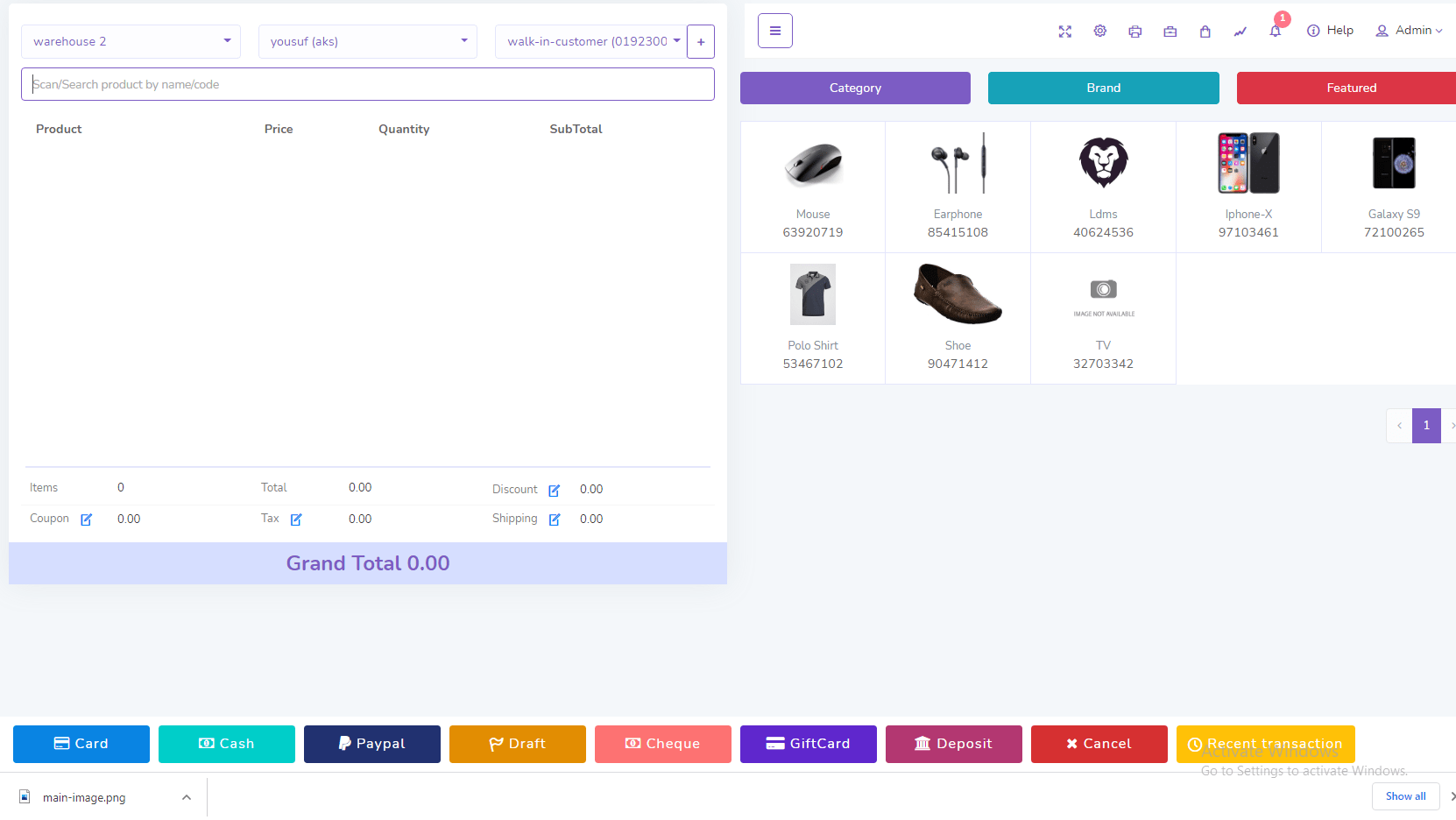Open the warehouse 2 dropdown
This screenshot has width=1456, height=820.
(x=131, y=41)
